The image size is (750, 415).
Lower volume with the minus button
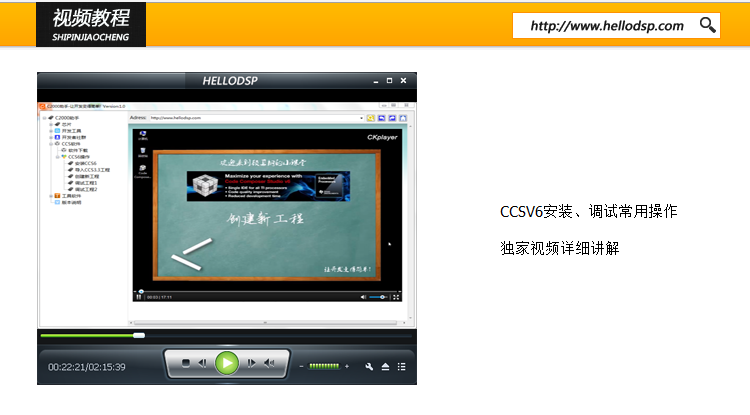point(301,366)
